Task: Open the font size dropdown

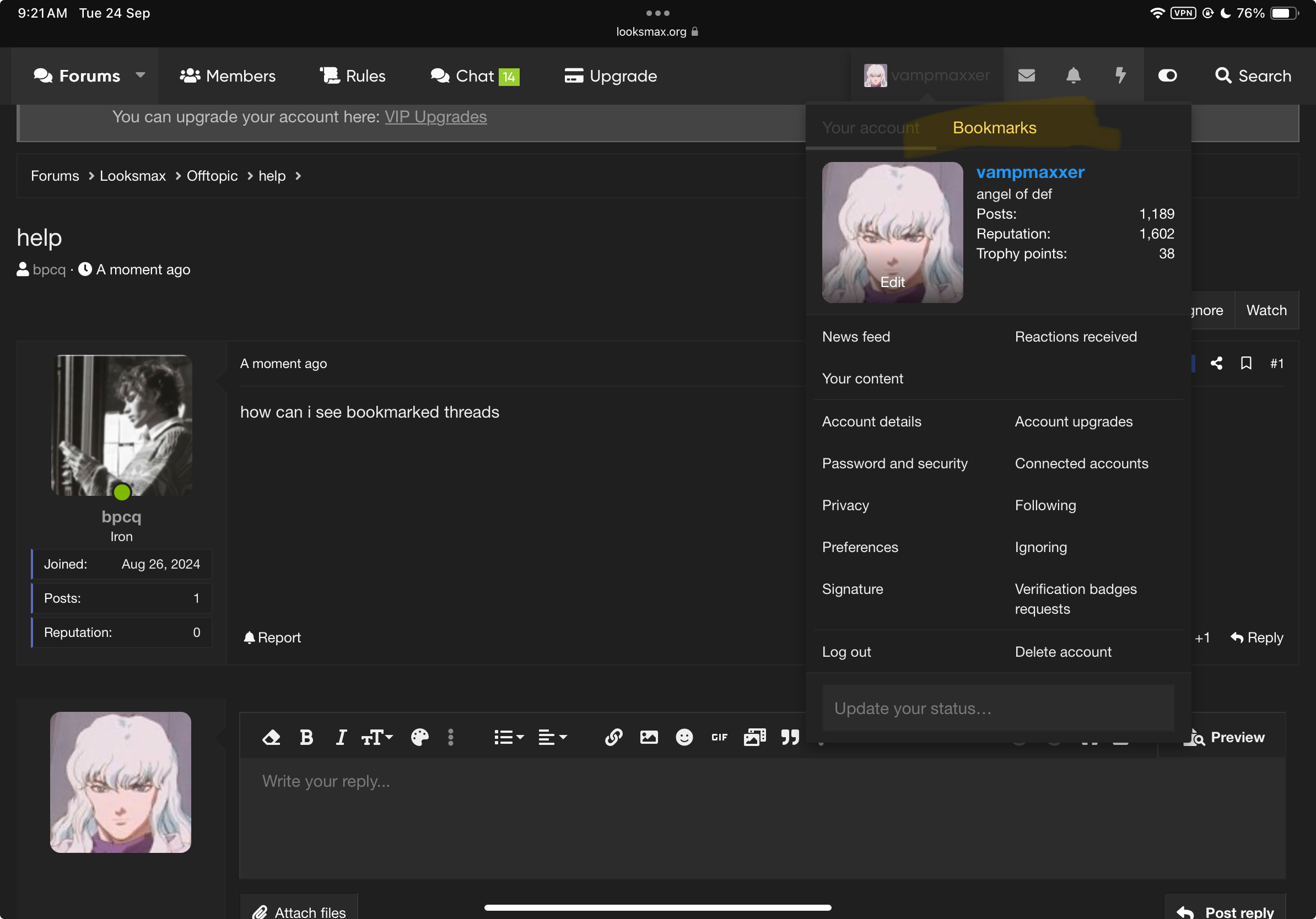Action: [x=376, y=737]
